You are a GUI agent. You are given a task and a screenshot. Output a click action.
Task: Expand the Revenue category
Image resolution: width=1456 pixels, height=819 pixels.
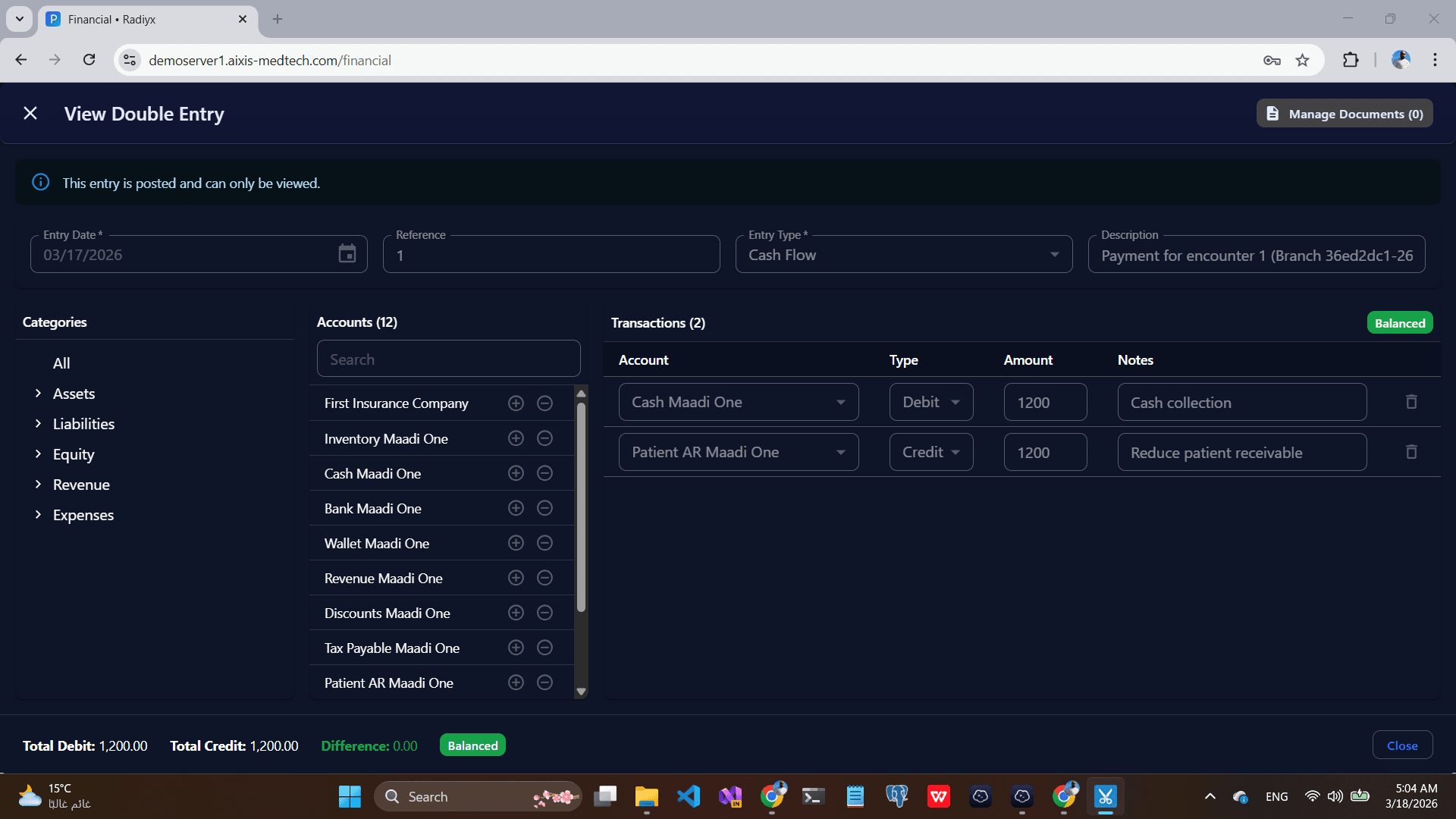tap(38, 485)
